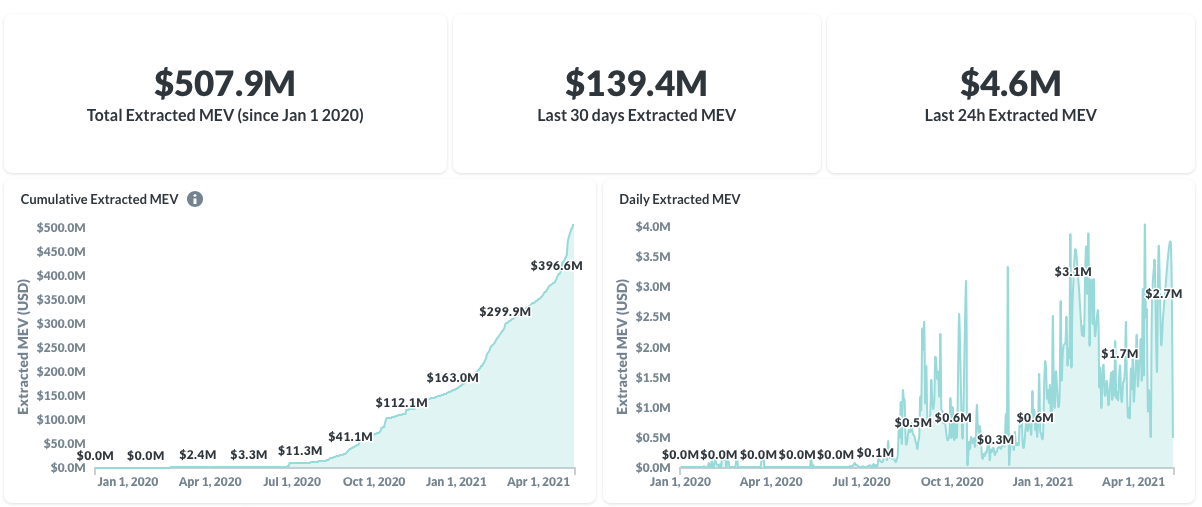The image size is (1202, 507).
Task: Click the $450.0M y-axis tick
Action: pos(61,251)
